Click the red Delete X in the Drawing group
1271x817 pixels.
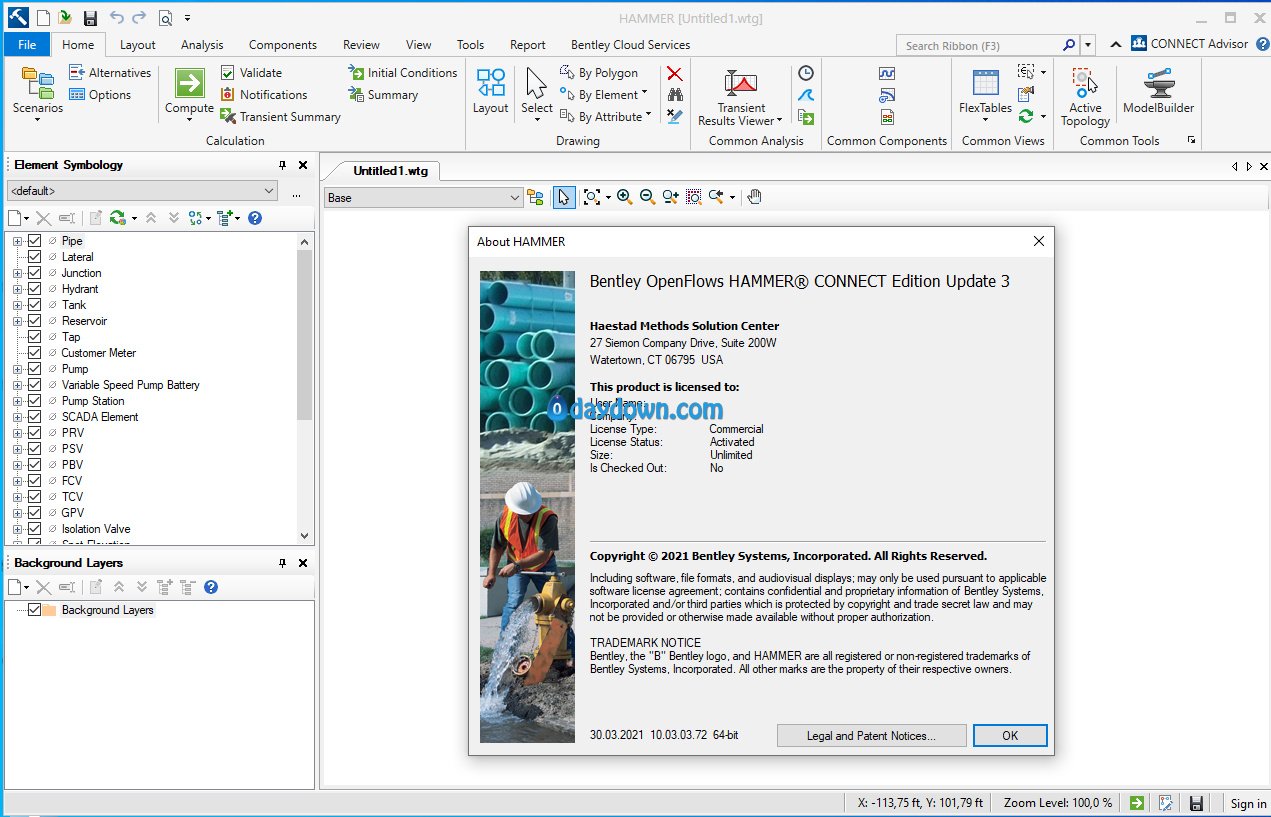(x=675, y=73)
